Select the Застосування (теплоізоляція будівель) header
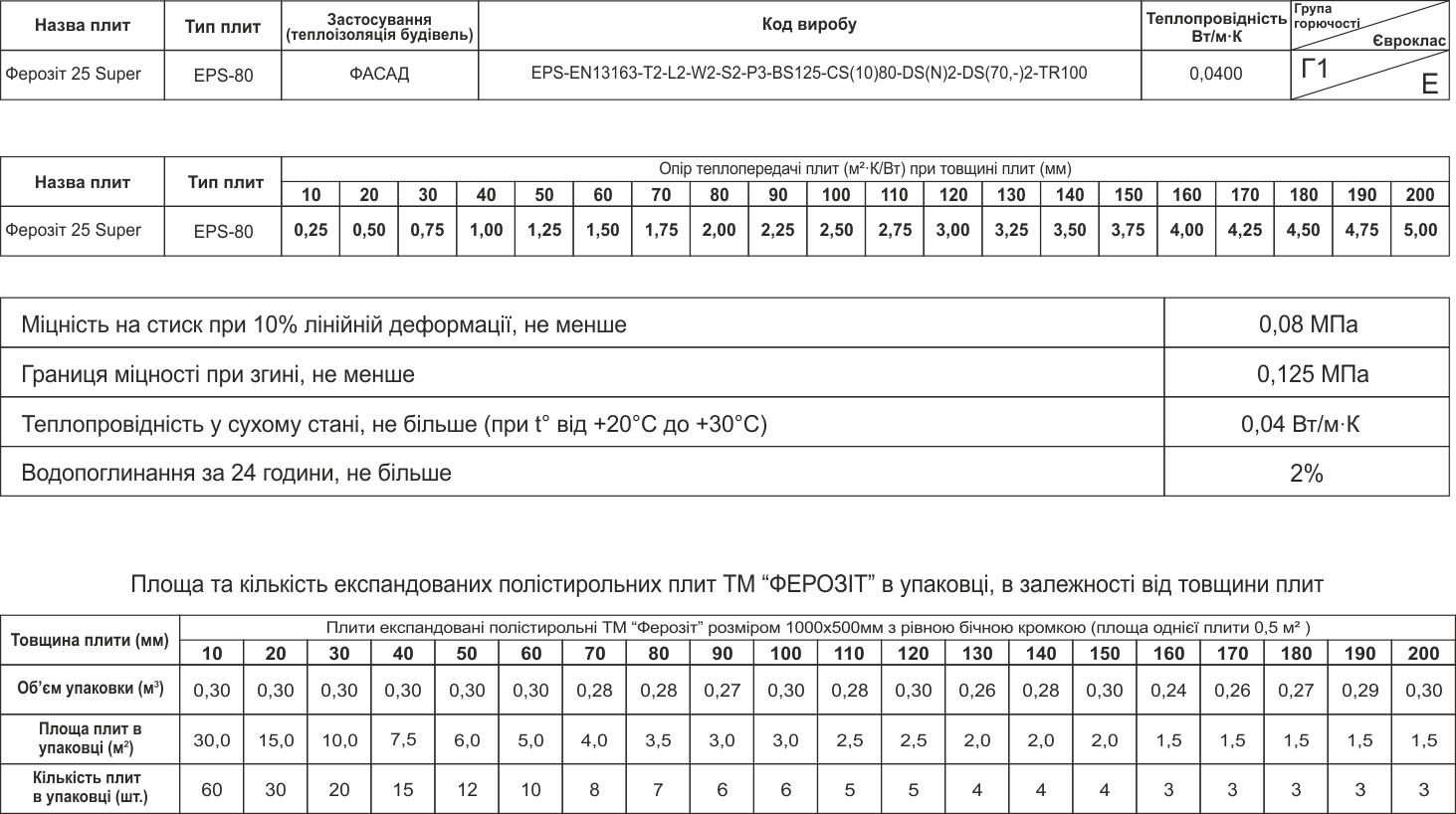Viewport: 1456px width, 814px height. tap(379, 28)
